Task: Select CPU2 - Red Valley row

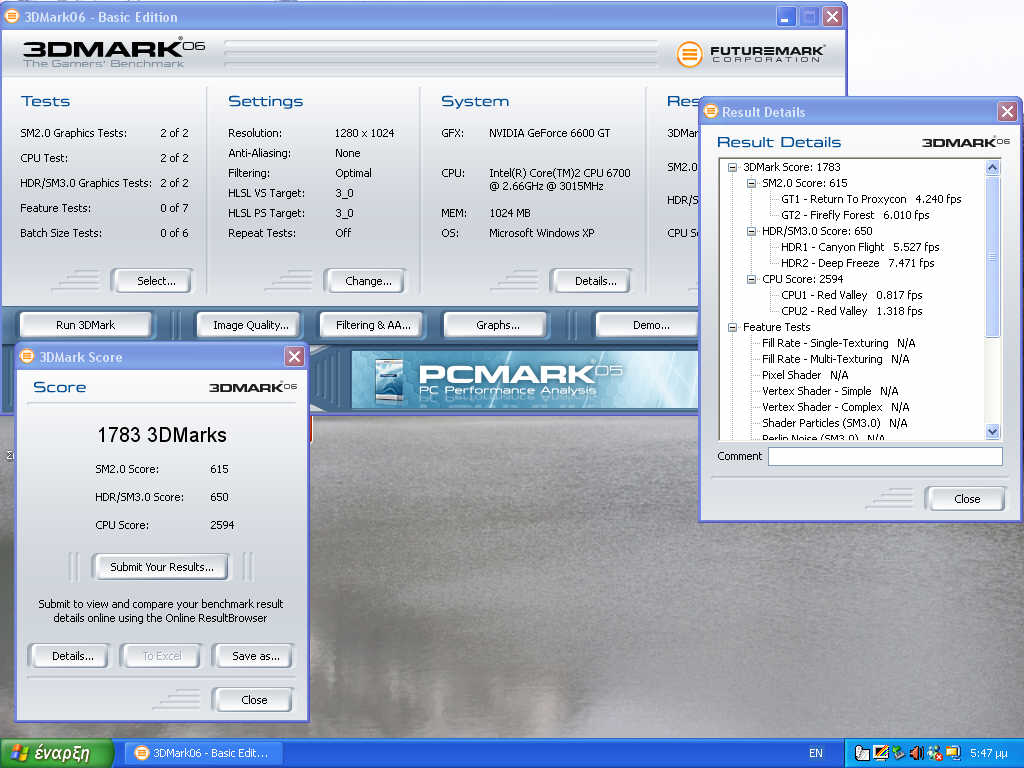Action: 852,311
